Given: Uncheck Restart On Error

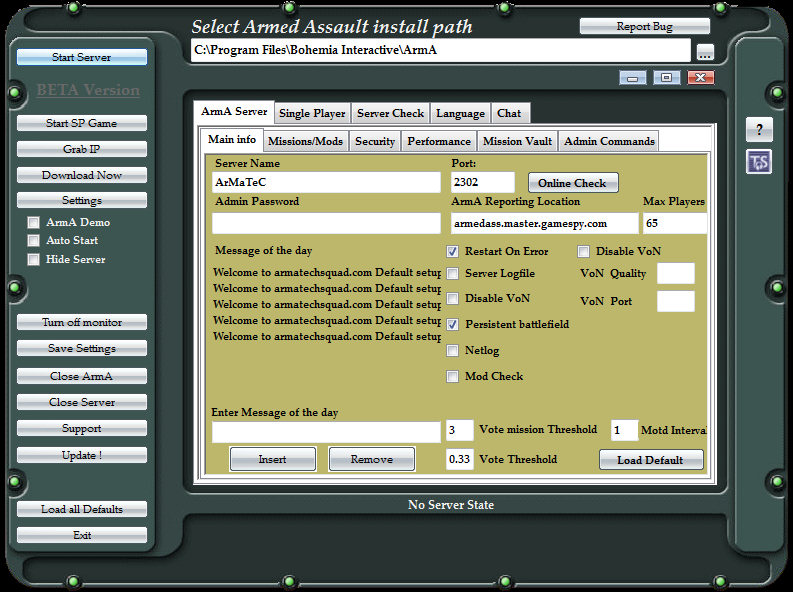Looking at the screenshot, I should click(453, 252).
